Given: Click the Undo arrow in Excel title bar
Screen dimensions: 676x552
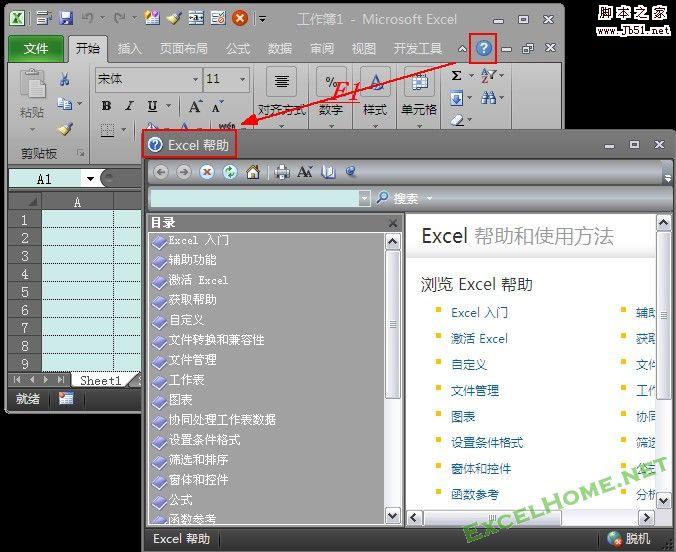Looking at the screenshot, I should tap(88, 18).
